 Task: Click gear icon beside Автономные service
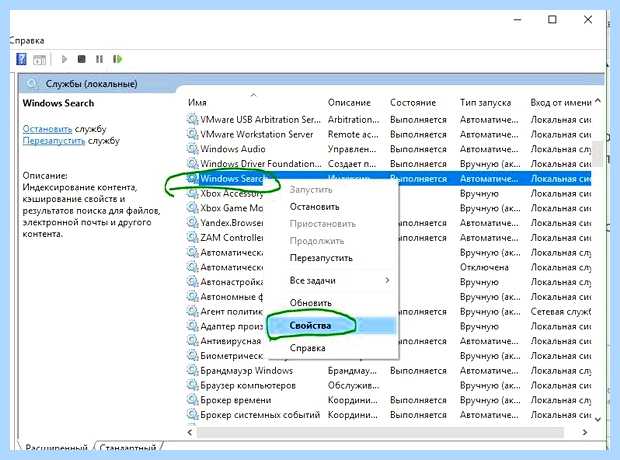(192, 297)
